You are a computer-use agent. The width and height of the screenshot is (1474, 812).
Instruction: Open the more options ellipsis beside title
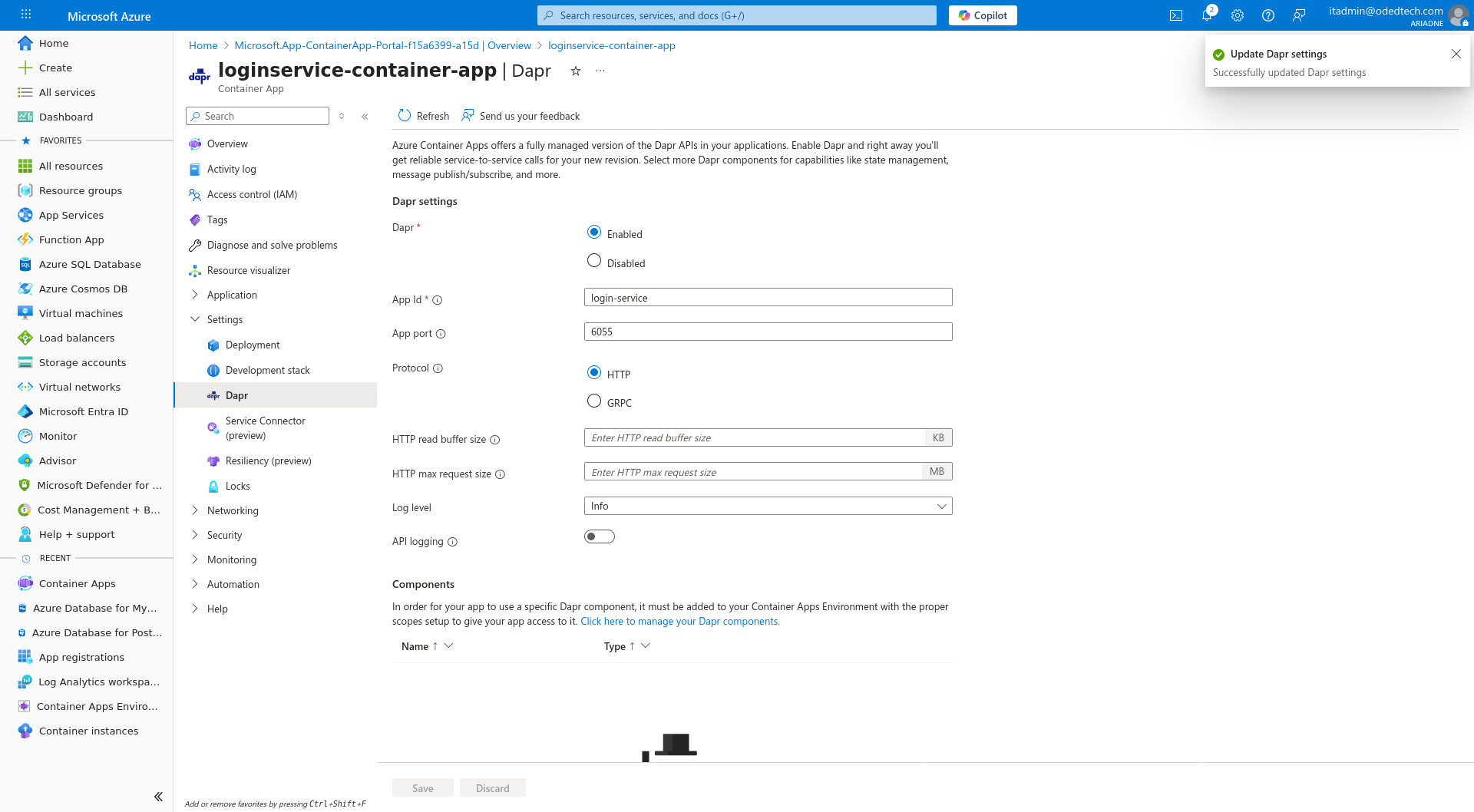[600, 71]
